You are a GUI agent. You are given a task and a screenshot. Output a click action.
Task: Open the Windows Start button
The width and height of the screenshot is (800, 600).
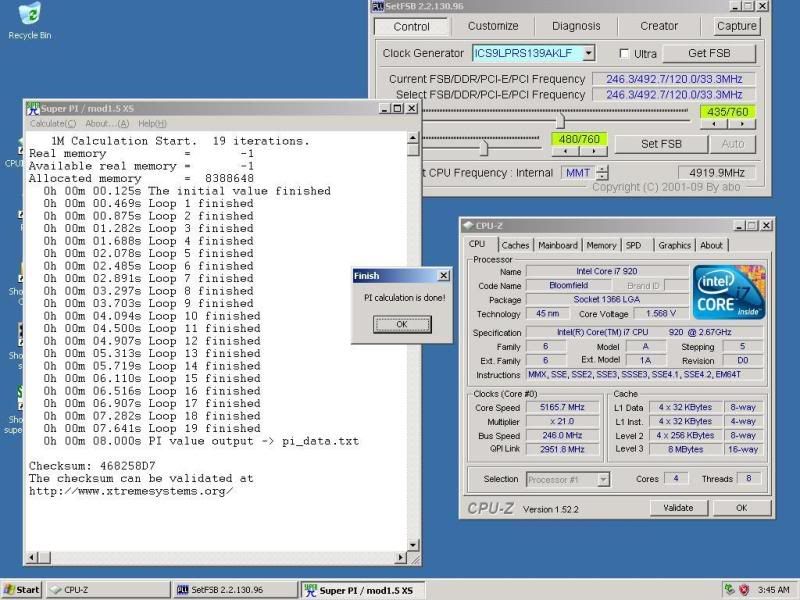[21, 590]
